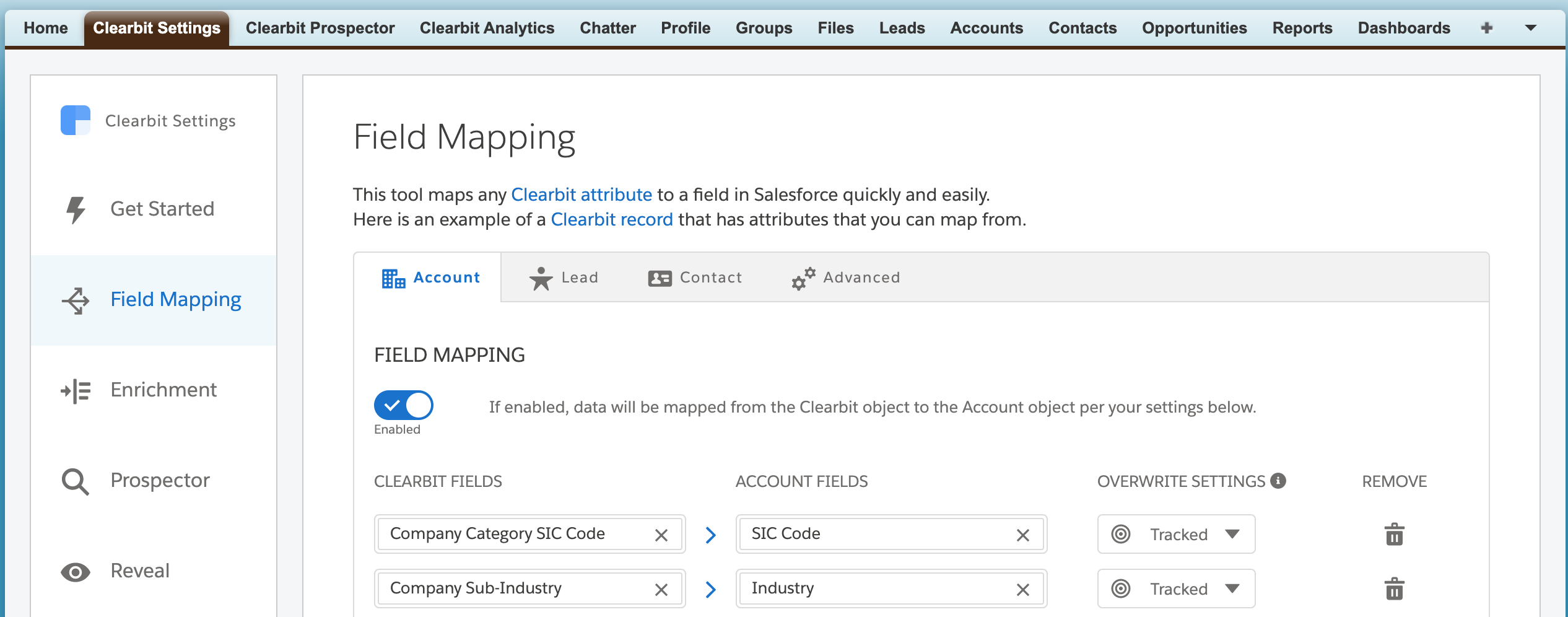This screenshot has height=617, width=1568.
Task: Click the Account tab building icon
Action: coord(393,278)
